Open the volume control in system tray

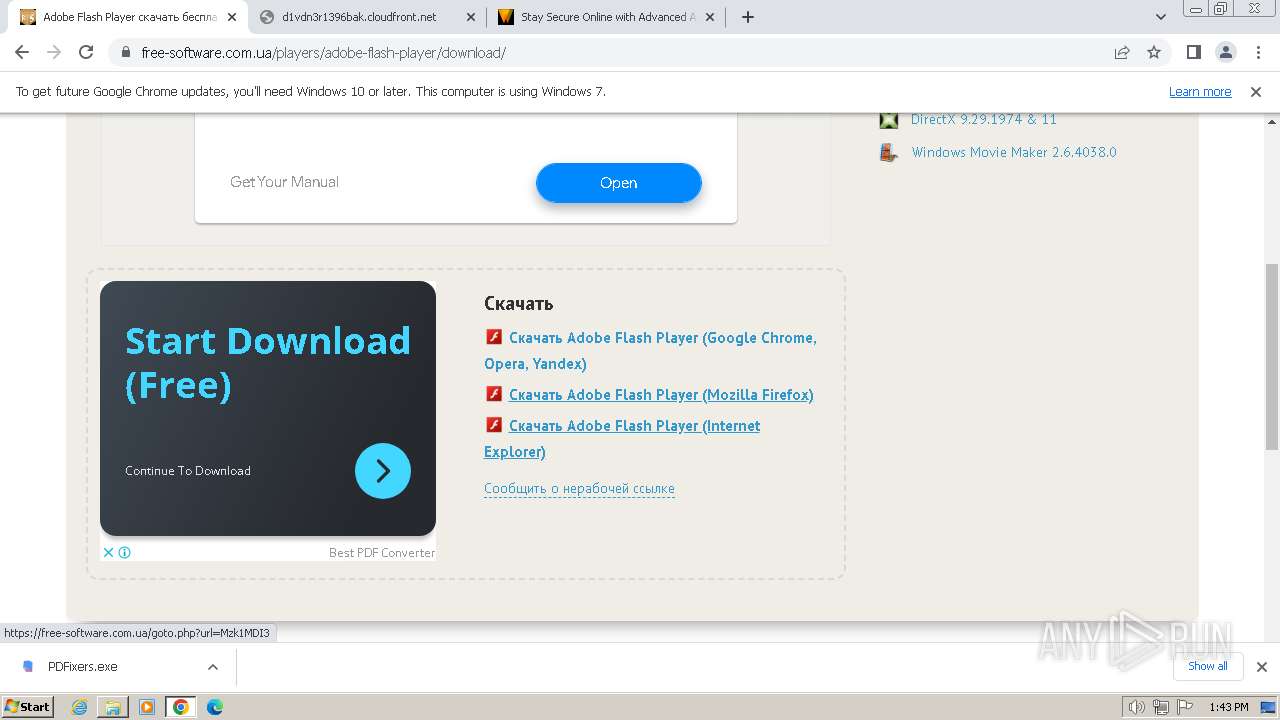[1137, 707]
